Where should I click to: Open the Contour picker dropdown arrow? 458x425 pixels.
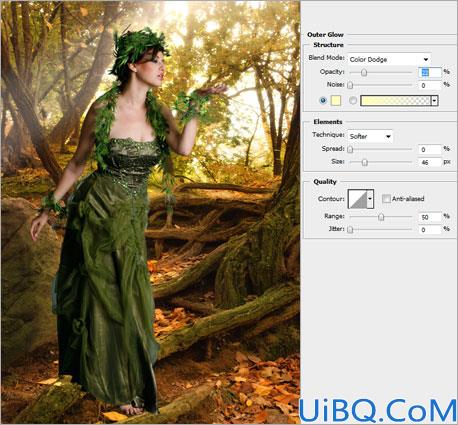[x=370, y=199]
